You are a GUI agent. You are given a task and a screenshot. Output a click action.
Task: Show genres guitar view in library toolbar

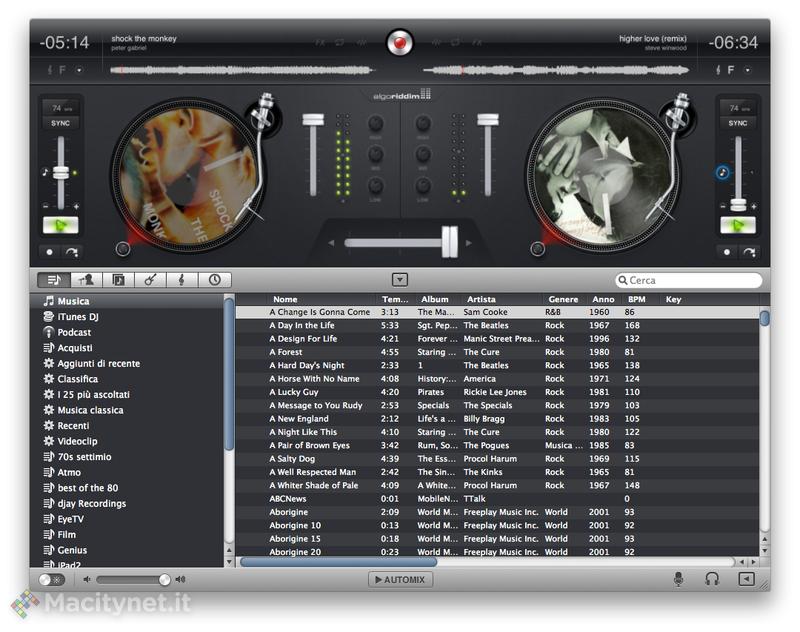(151, 280)
